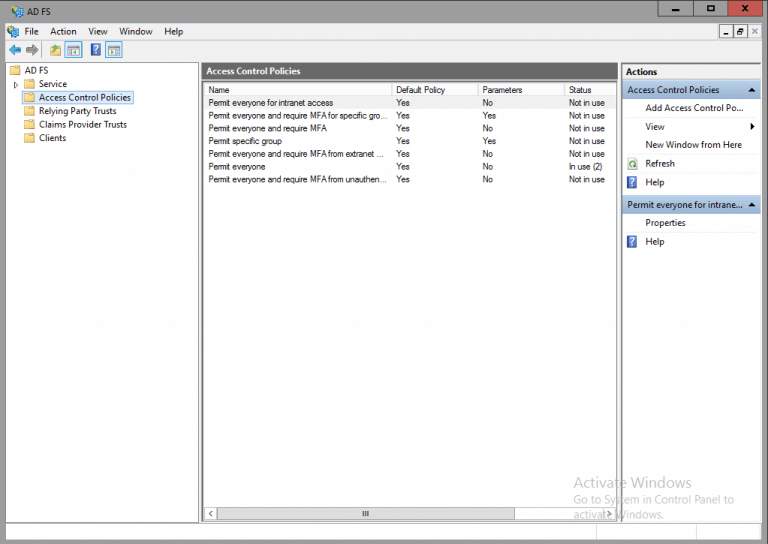This screenshot has width=768, height=544.
Task: Collapse the Permit everyone for intranet actions section
Action: (751, 205)
